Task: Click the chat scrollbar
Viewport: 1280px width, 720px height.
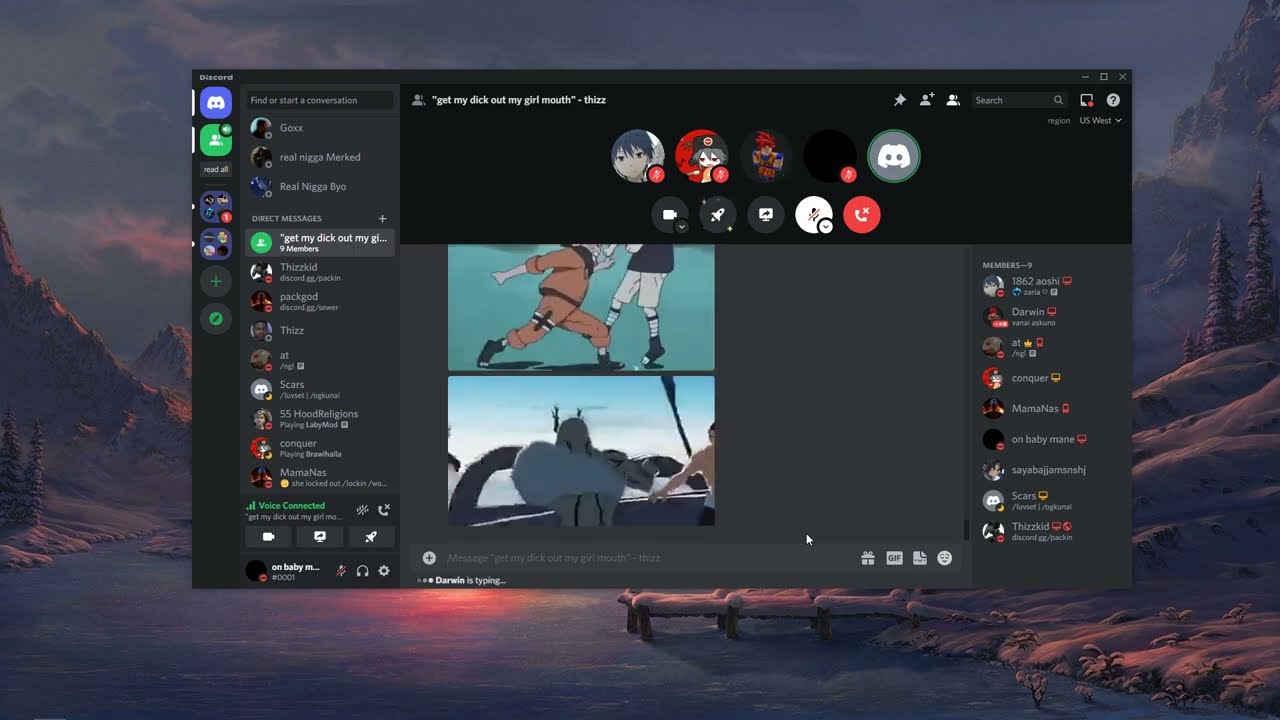Action: 965,530
